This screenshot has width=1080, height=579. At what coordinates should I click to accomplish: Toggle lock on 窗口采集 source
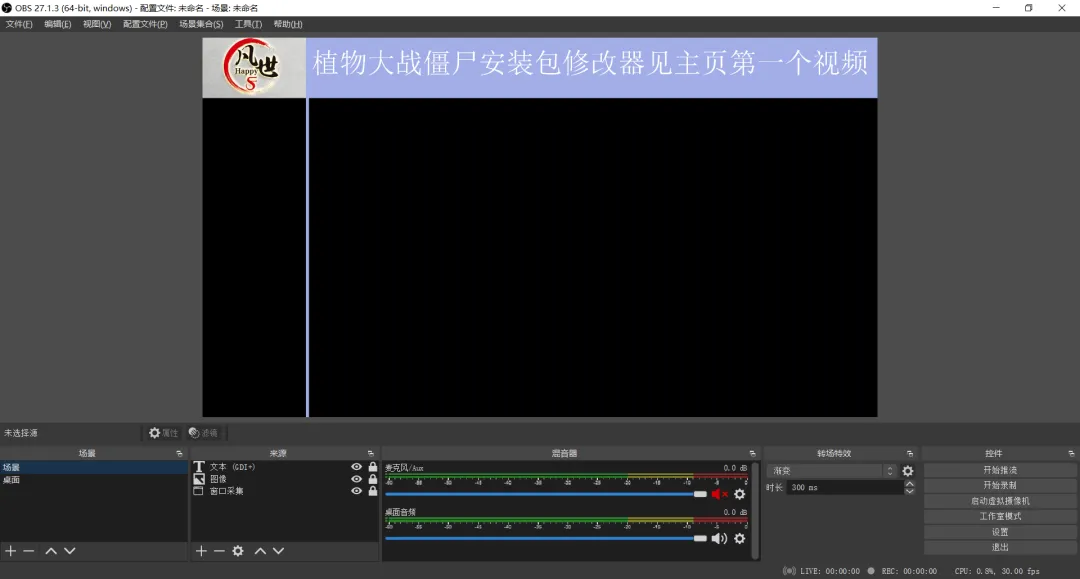tap(373, 491)
